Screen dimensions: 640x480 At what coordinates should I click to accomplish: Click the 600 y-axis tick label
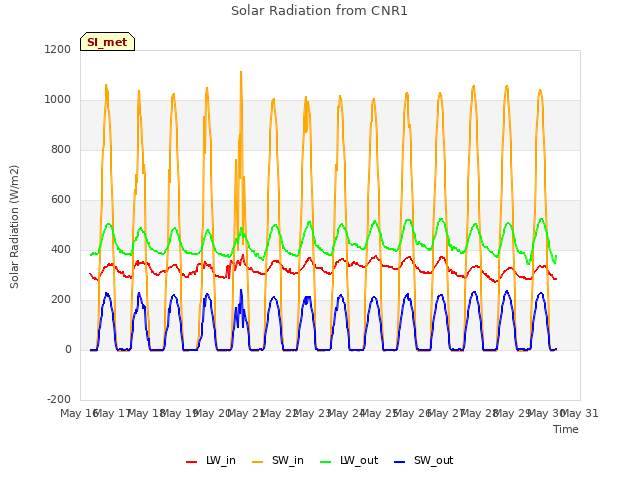pos(61,200)
